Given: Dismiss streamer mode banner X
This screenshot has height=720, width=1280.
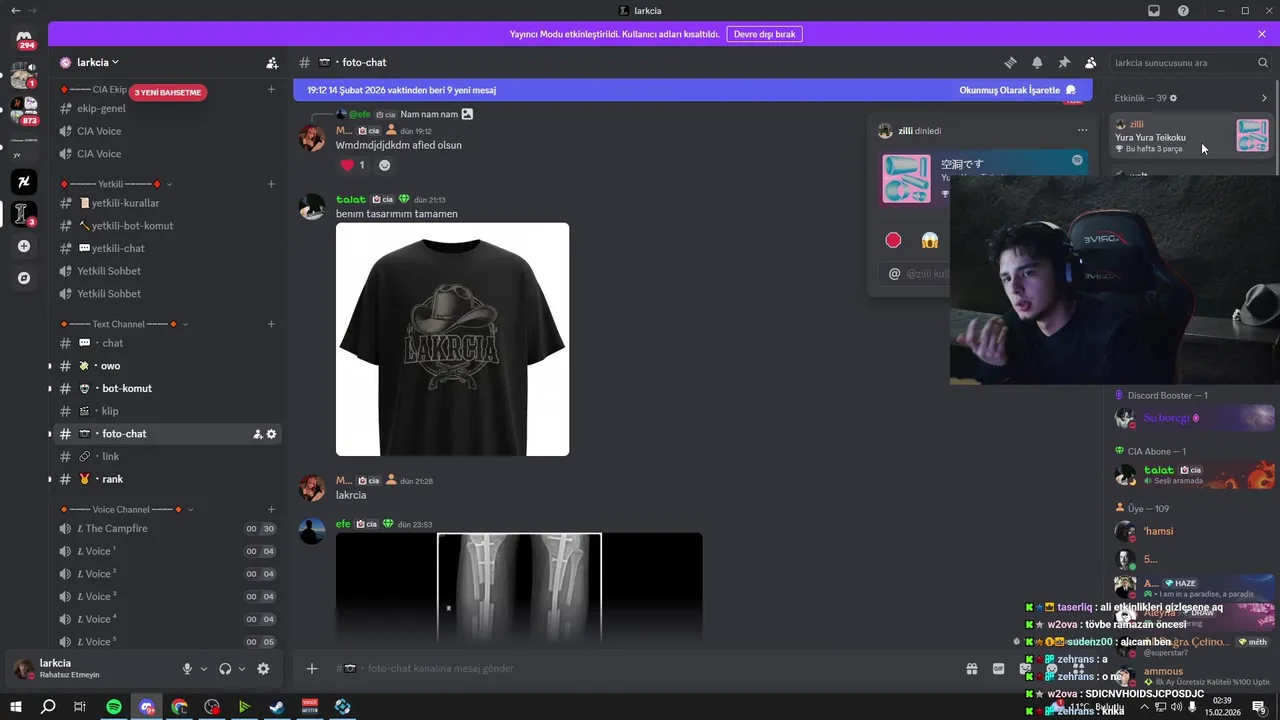Looking at the screenshot, I should [1262, 34].
